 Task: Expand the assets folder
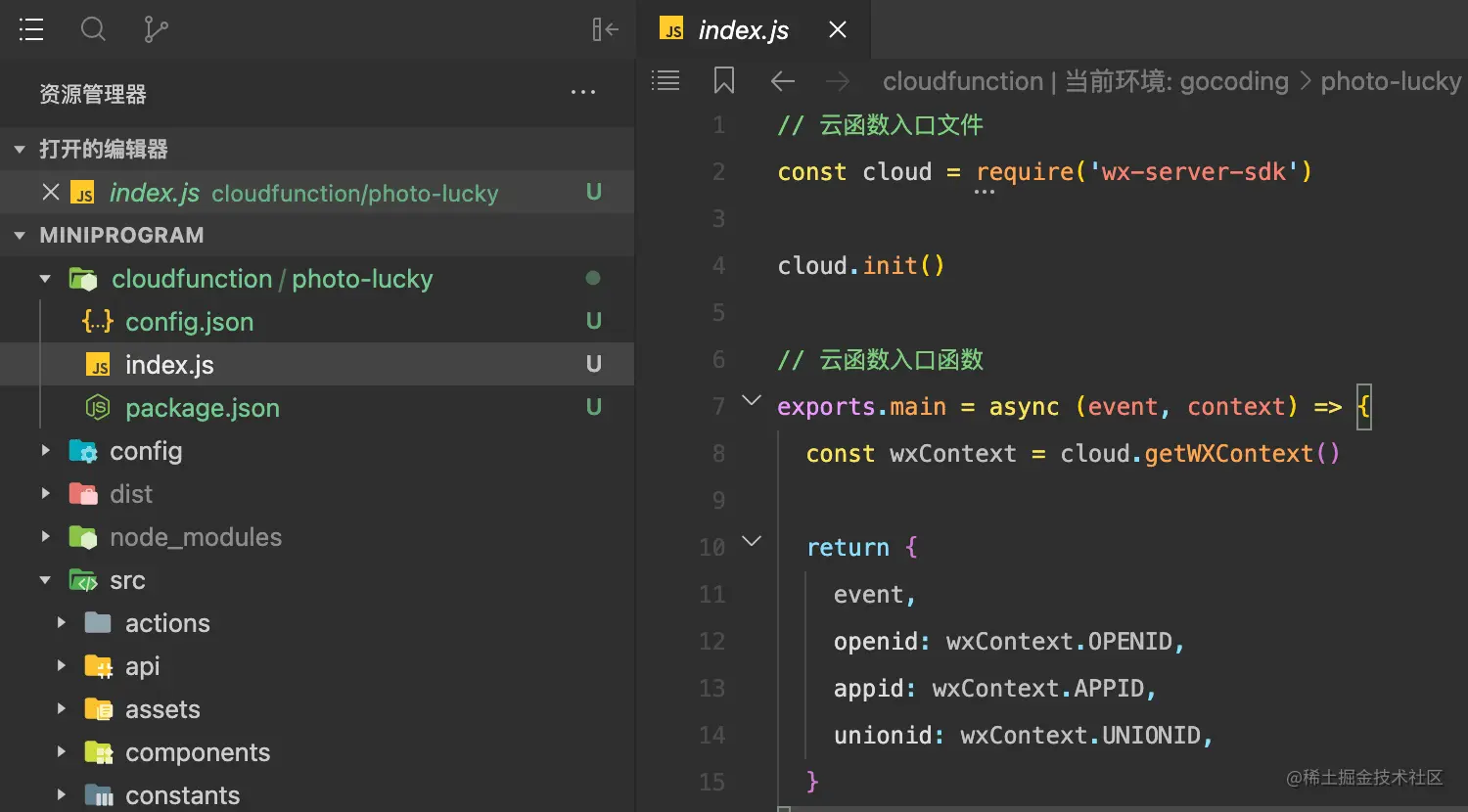point(61,709)
